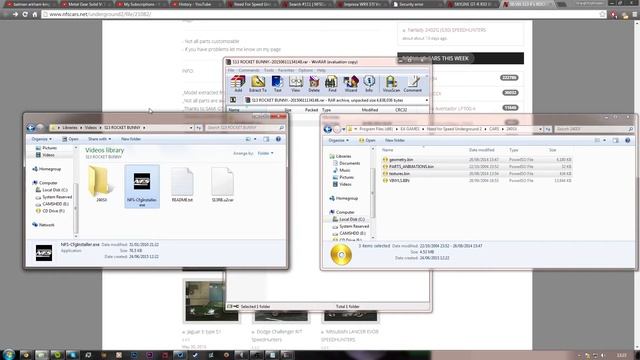Sort WinRAR list by Modified column
The image size is (640, 360).
click(369, 110)
